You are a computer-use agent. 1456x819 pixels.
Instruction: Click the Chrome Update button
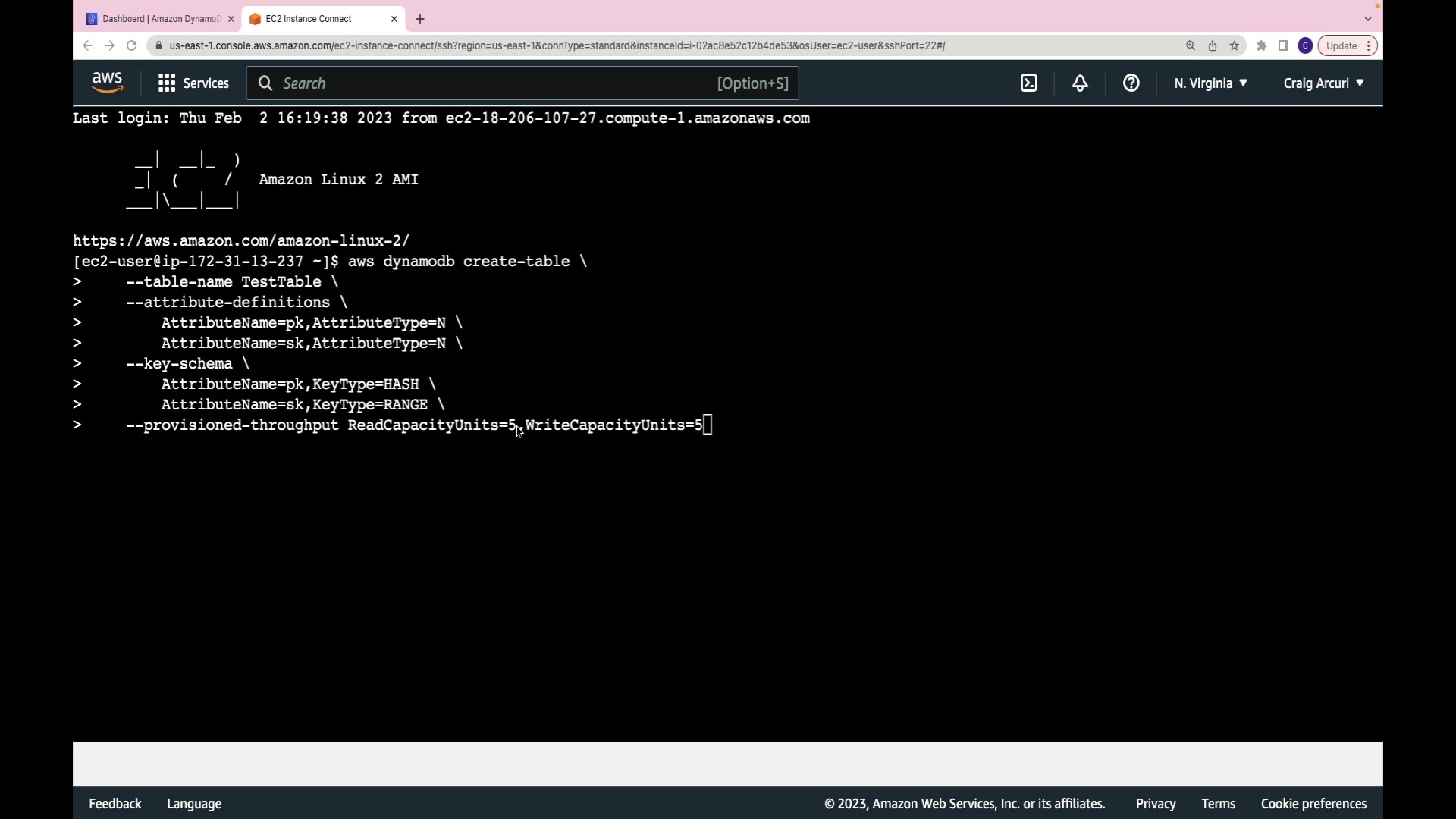point(1341,45)
